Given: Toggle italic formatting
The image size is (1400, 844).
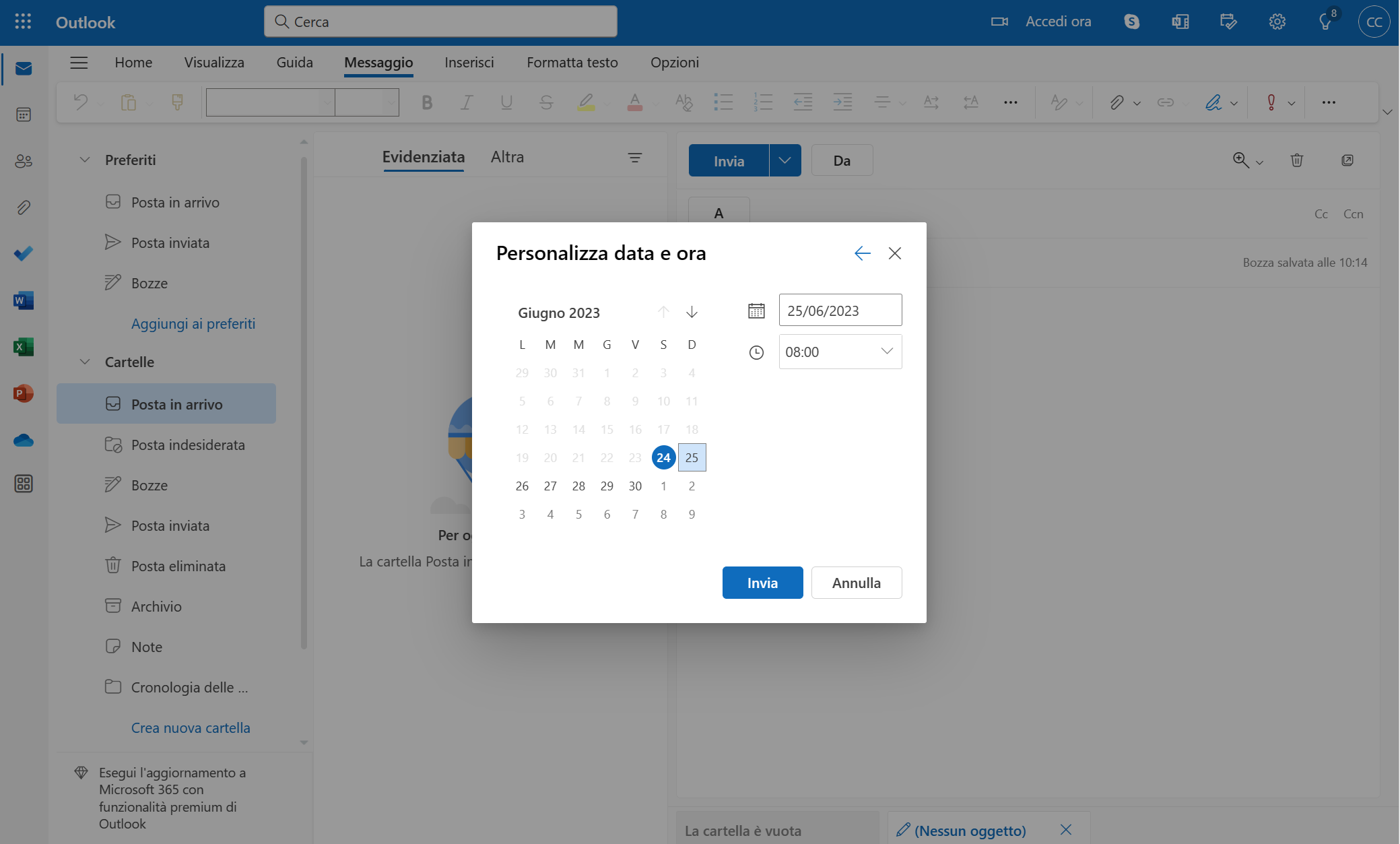Looking at the screenshot, I should 466,102.
